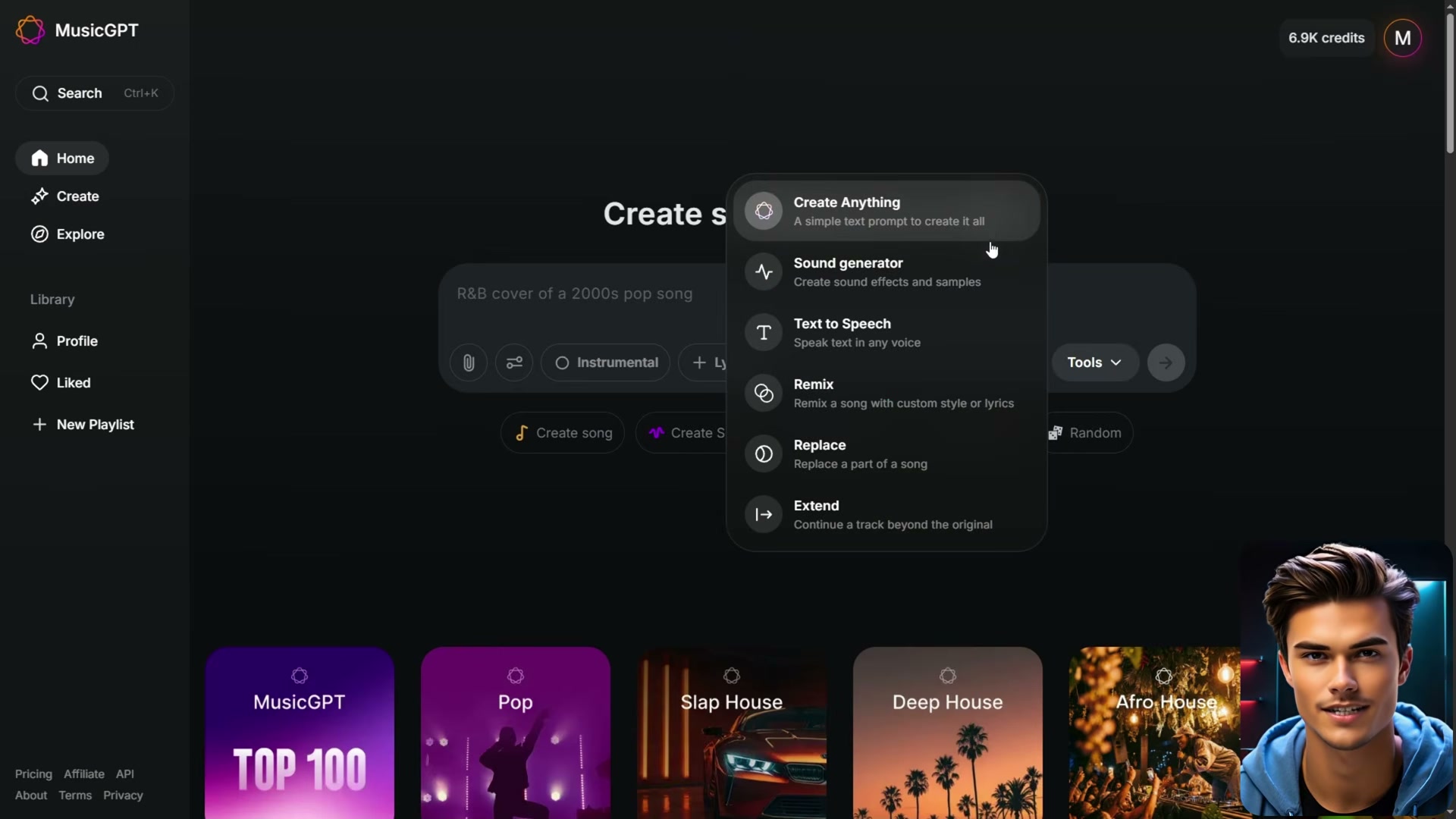This screenshot has width=1456, height=819.
Task: Open the About link
Action: click(31, 795)
